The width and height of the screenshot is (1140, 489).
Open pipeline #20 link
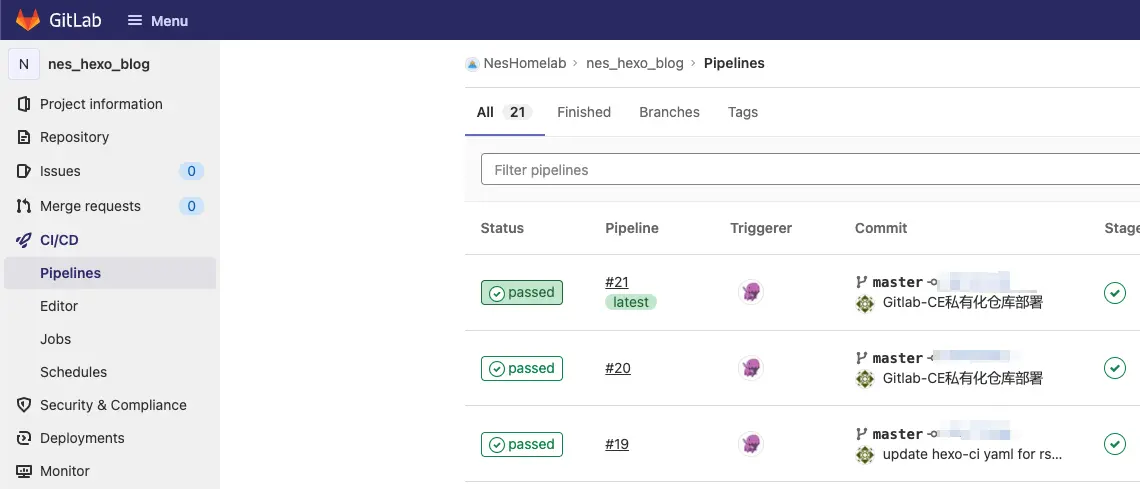coord(618,368)
